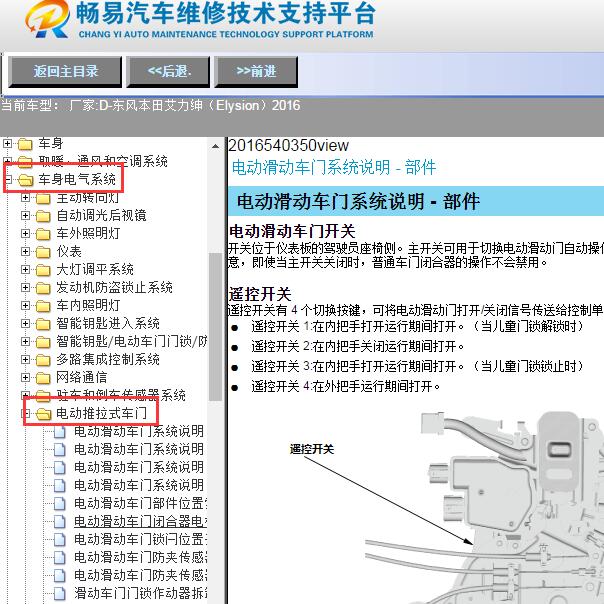Select the 车内照明灯 tree label
The width and height of the screenshot is (604, 604).
88,305
